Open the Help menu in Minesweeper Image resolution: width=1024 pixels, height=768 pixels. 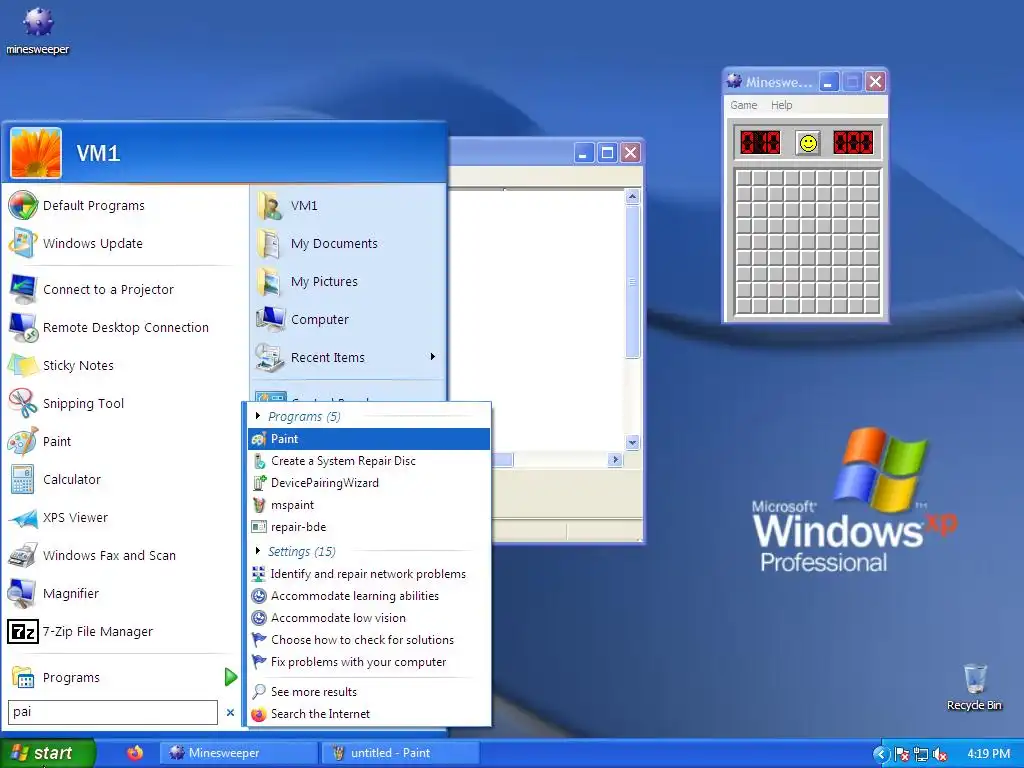[x=781, y=105]
